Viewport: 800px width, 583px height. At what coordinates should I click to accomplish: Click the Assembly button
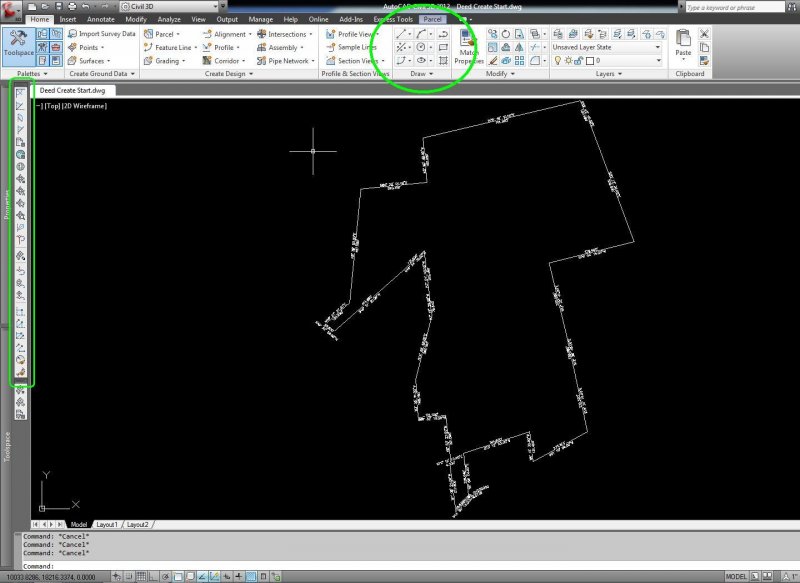(279, 47)
